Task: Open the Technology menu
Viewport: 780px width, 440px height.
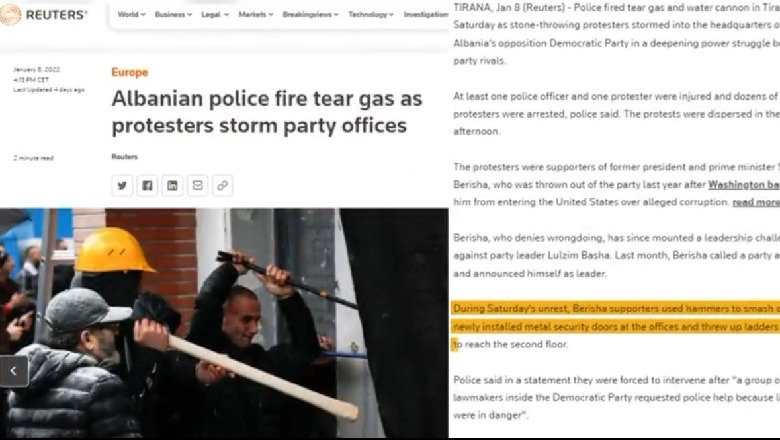Action: point(371,14)
